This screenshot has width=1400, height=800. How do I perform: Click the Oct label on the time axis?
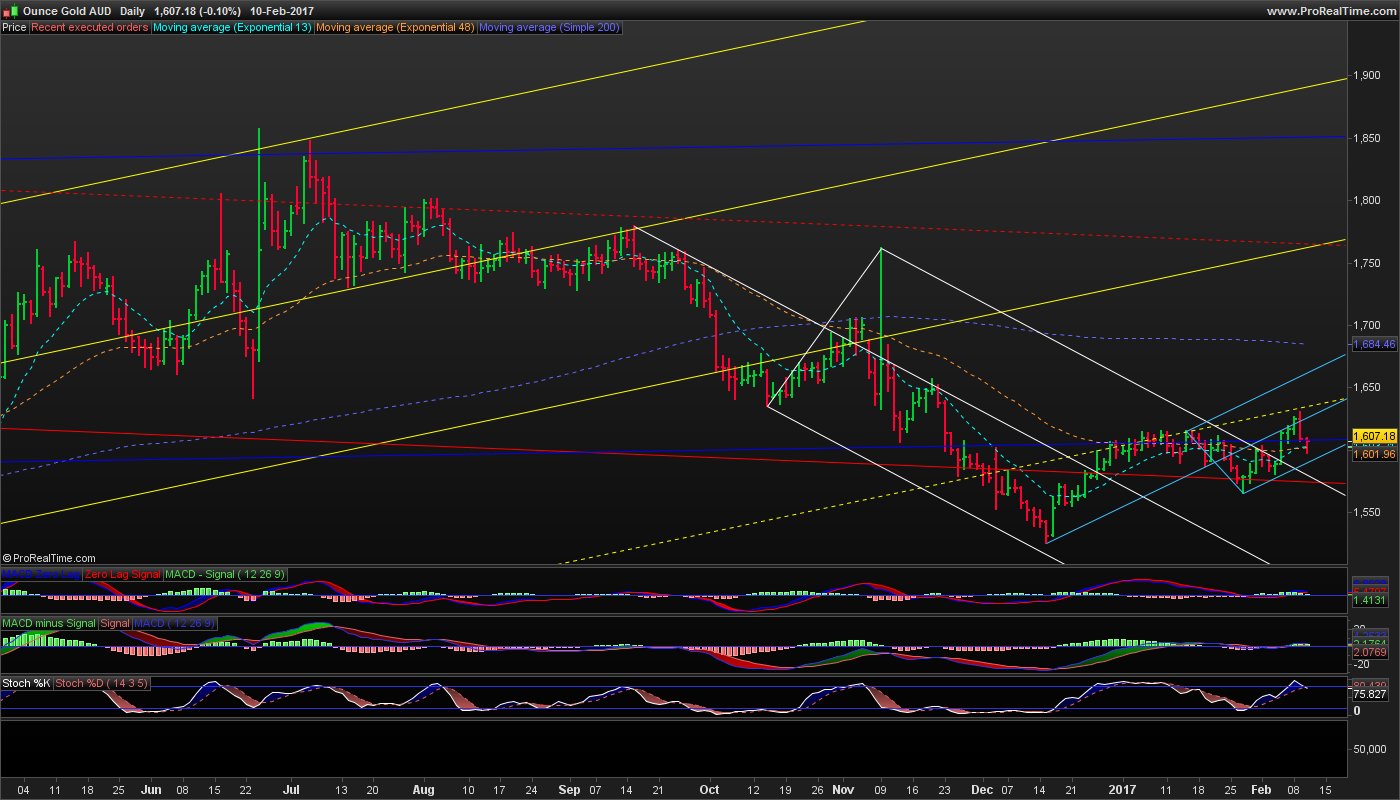(709, 789)
